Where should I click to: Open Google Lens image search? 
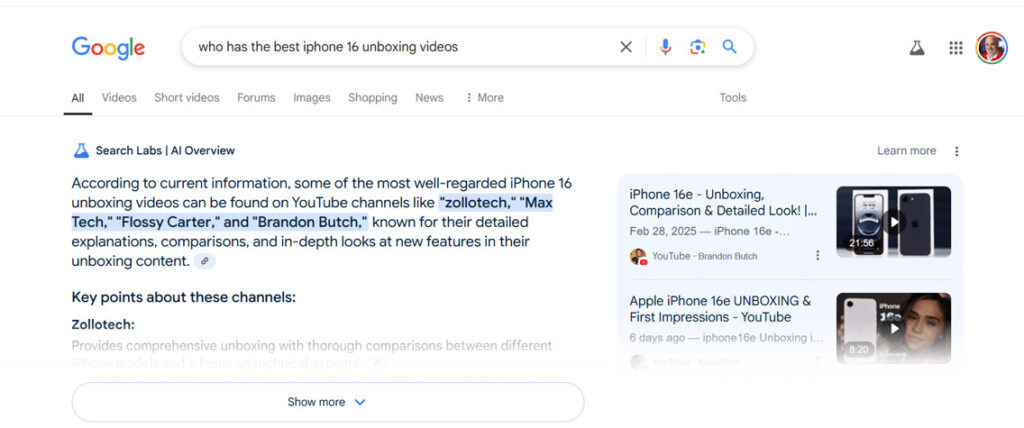click(x=698, y=47)
